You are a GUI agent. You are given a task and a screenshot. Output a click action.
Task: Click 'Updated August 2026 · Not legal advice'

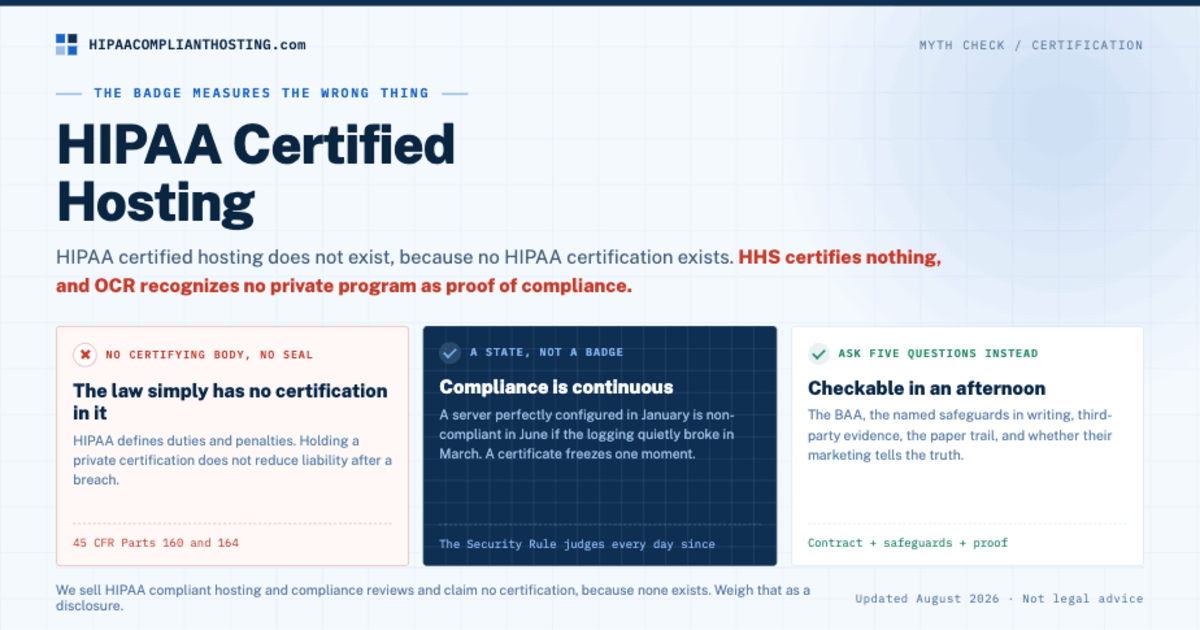(999, 599)
